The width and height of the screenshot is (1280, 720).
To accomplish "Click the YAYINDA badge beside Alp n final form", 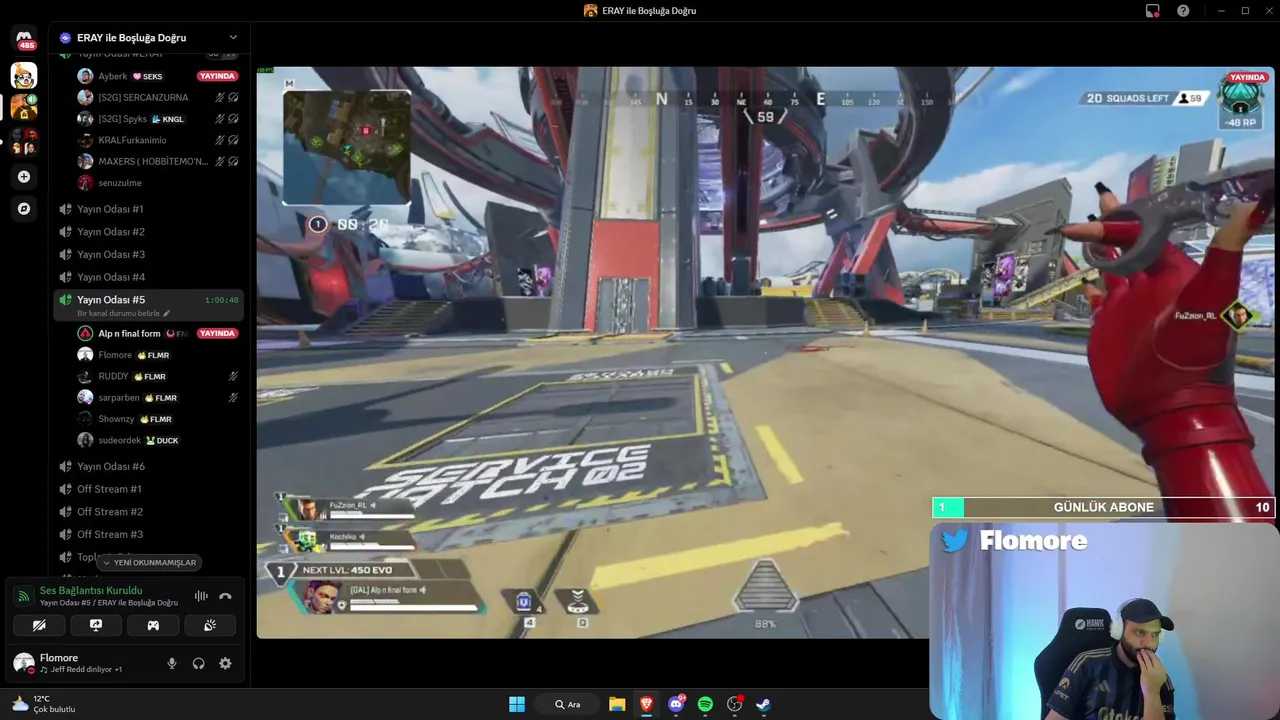I will tap(217, 333).
